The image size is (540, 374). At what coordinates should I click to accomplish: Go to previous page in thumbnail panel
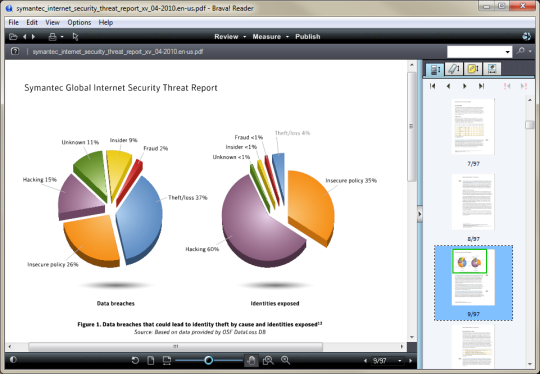click(x=448, y=86)
